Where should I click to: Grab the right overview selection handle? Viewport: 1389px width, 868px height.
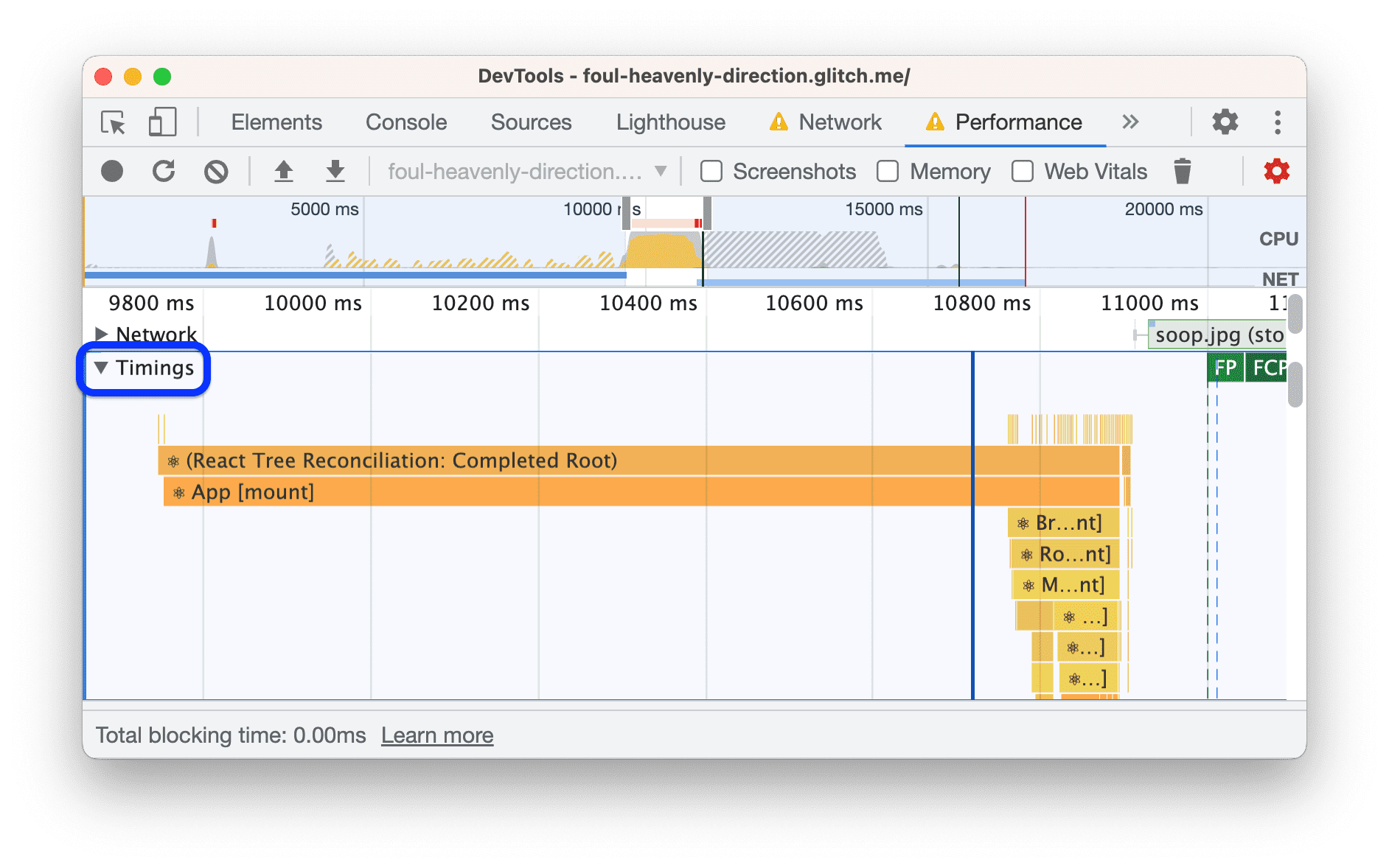[x=707, y=214]
